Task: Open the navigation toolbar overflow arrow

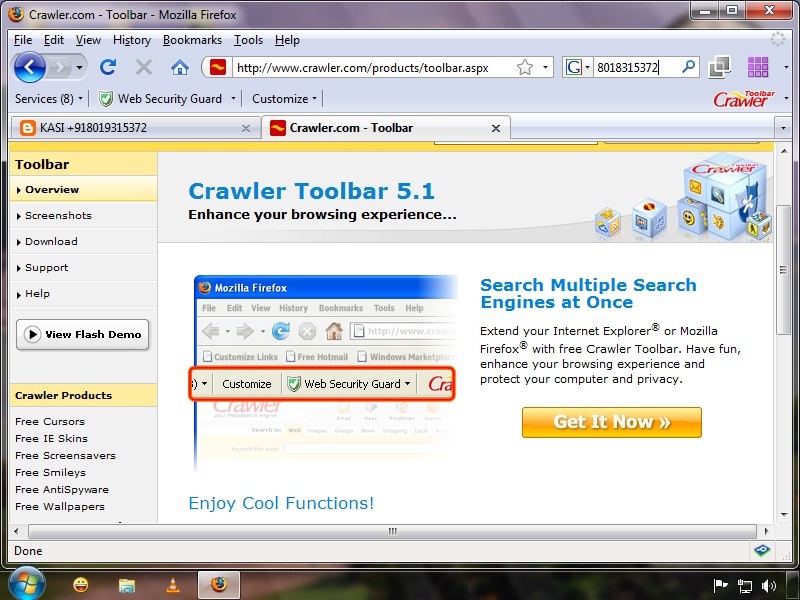Action: 786,67
